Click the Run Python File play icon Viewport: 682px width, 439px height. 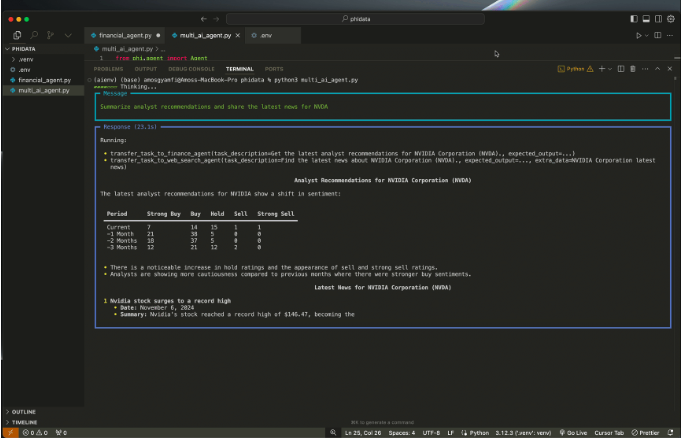640,35
